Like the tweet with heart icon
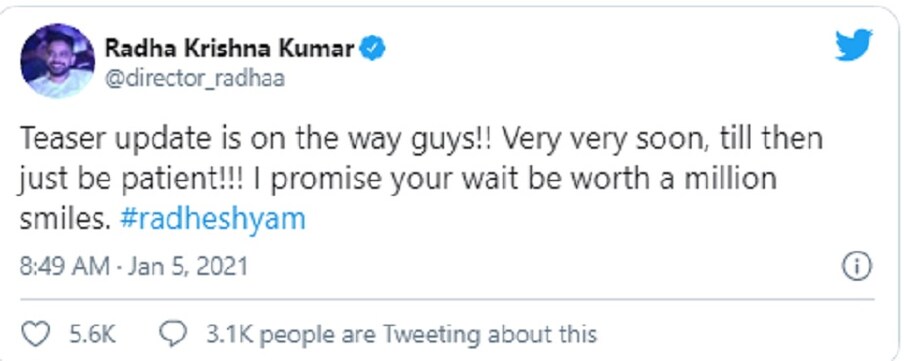This screenshot has height=361, width=904. (35, 334)
